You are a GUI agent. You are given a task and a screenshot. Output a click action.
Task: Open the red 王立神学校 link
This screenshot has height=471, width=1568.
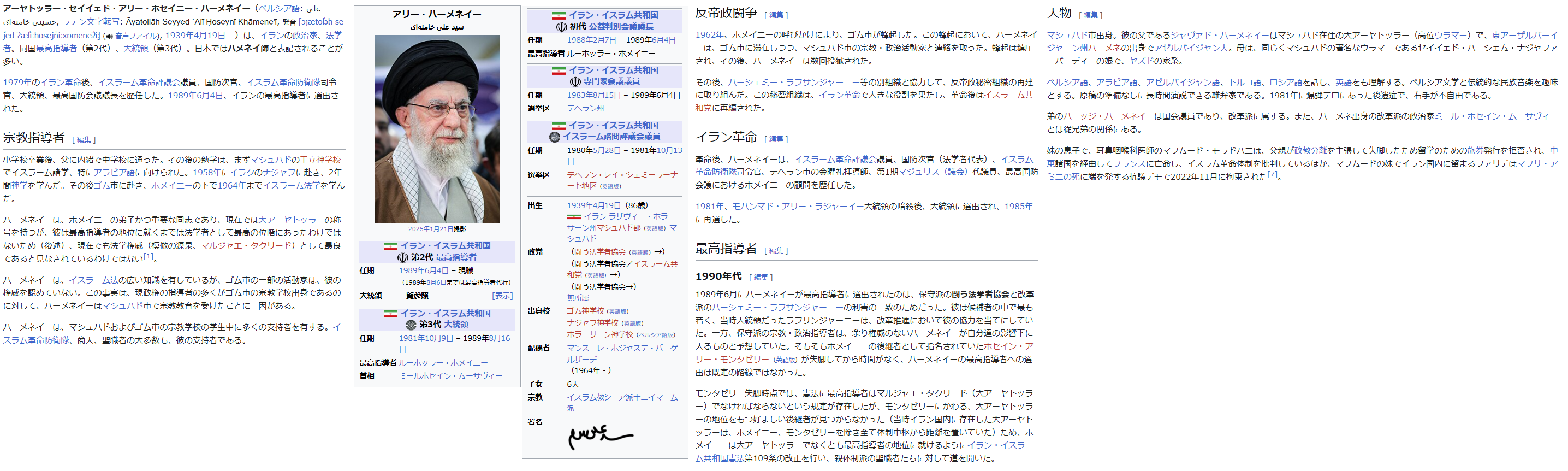click(320, 160)
